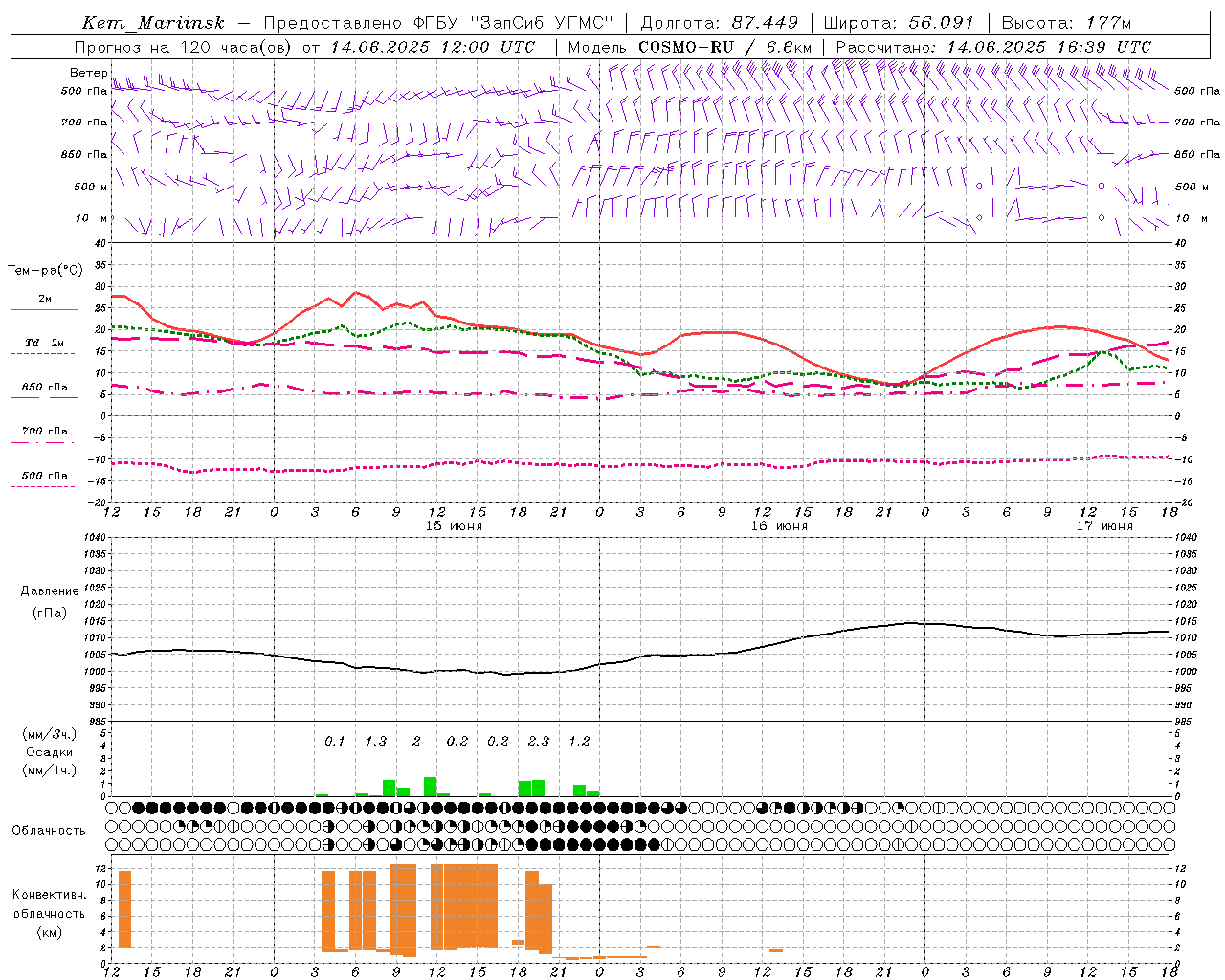This screenshot has width=1225, height=980.
Task: Click the Прогноз на 120 часа(ов) forecast text
Action: (x=184, y=47)
